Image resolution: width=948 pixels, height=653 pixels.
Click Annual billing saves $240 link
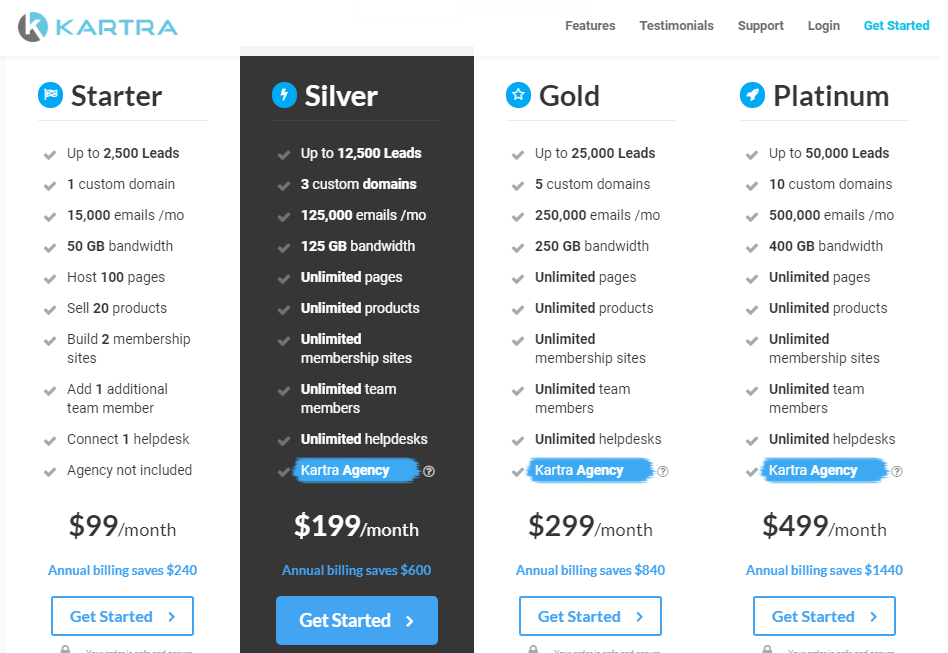pyautogui.click(x=122, y=570)
